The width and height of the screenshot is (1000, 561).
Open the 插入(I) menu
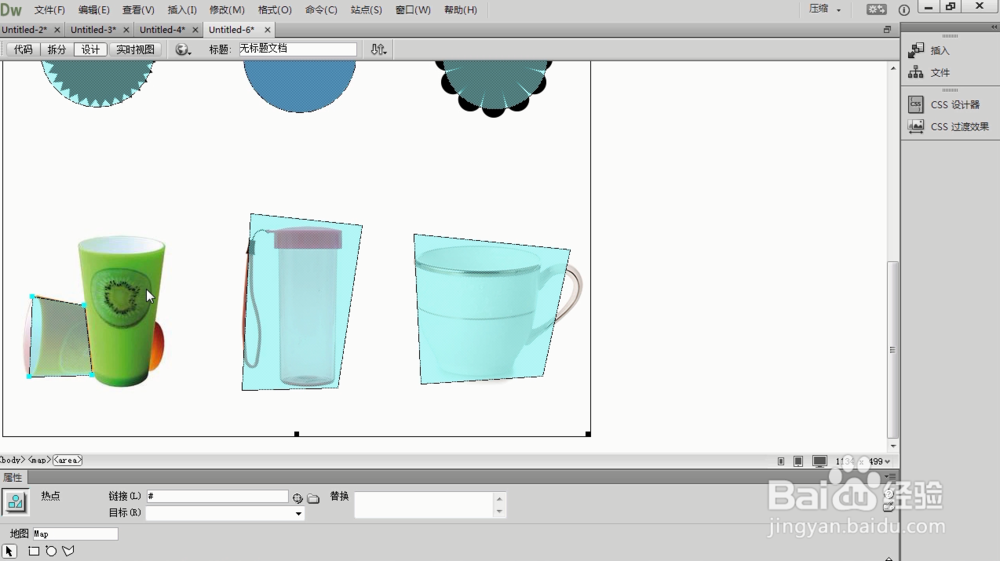click(182, 10)
